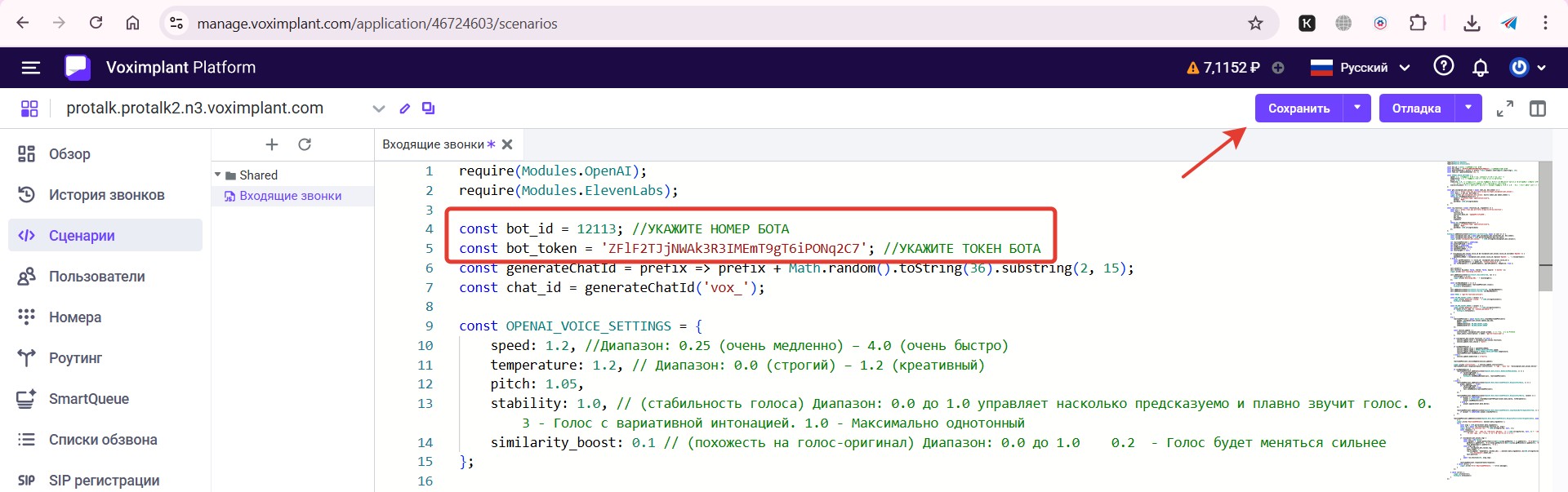This screenshot has height=492, width=1568.
Task: Click the edit application pencil icon
Action: click(x=404, y=109)
